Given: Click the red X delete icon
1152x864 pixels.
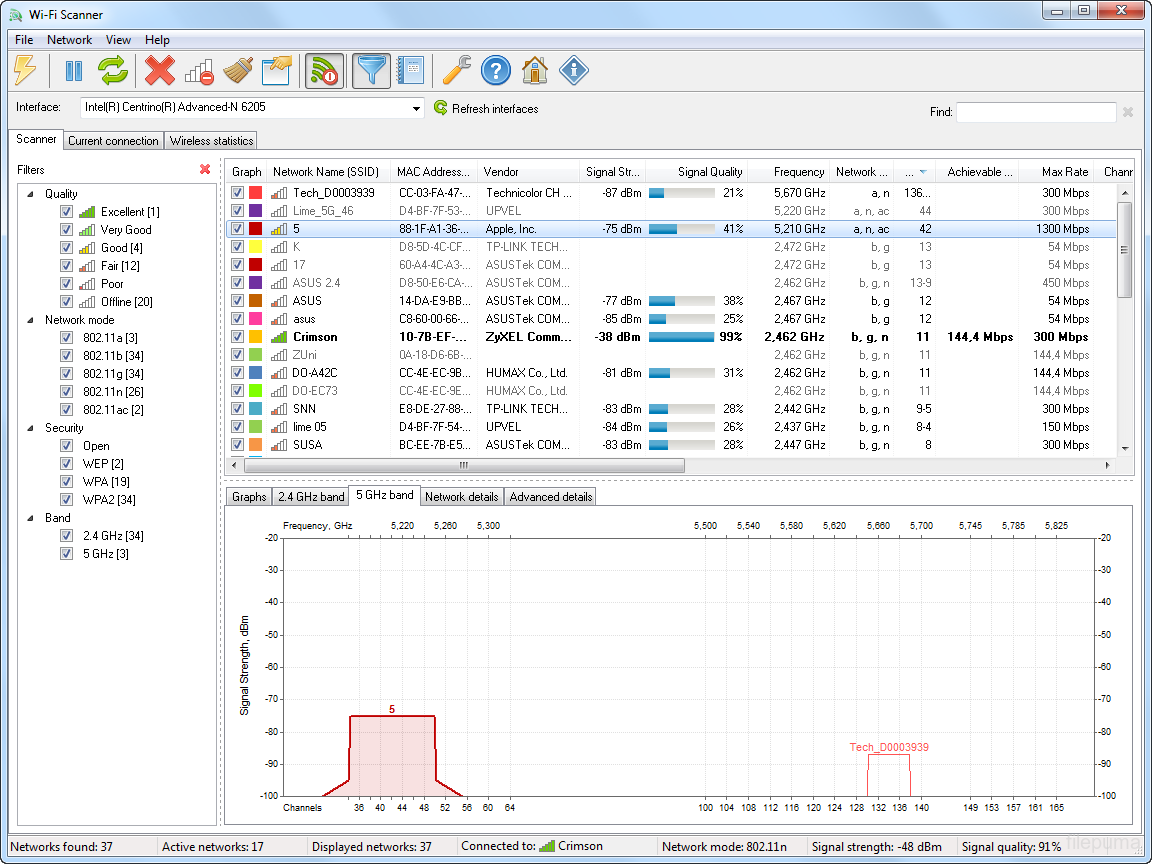Looking at the screenshot, I should [159, 71].
